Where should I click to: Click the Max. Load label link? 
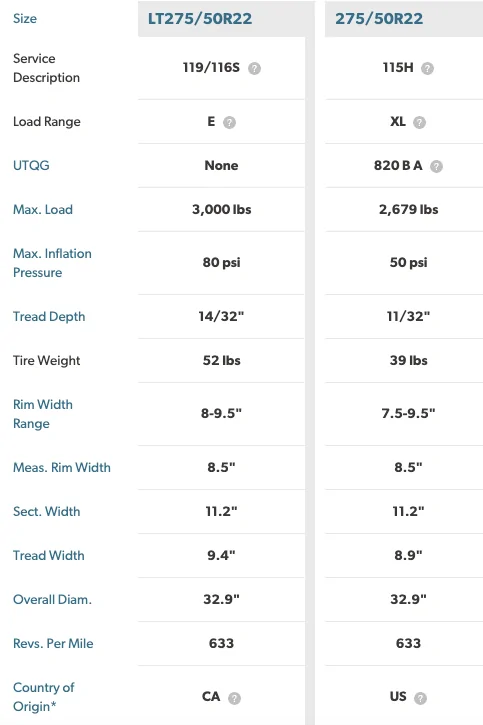(43, 209)
